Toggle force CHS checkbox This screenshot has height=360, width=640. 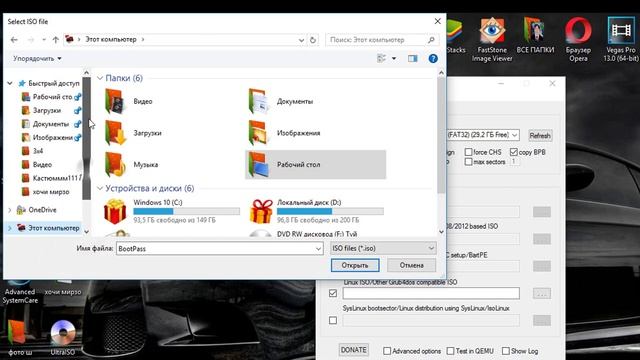469,152
